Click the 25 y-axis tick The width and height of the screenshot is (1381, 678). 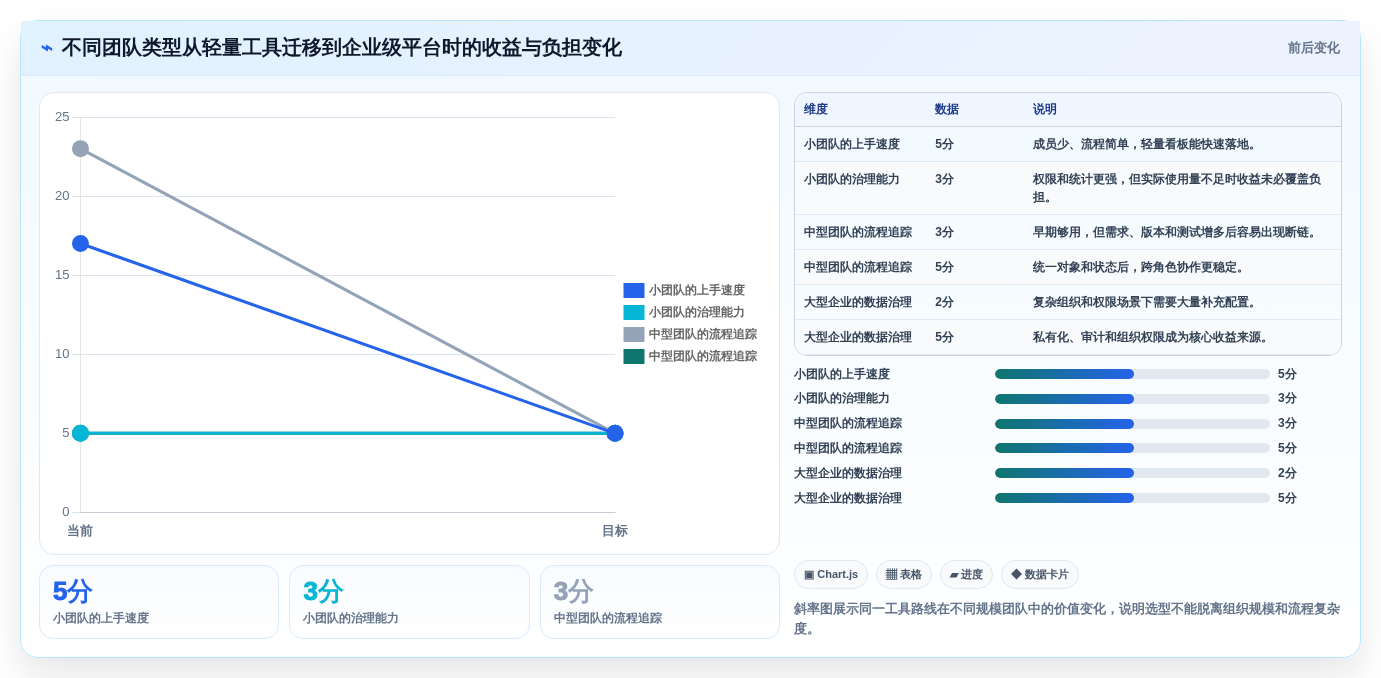tap(62, 117)
